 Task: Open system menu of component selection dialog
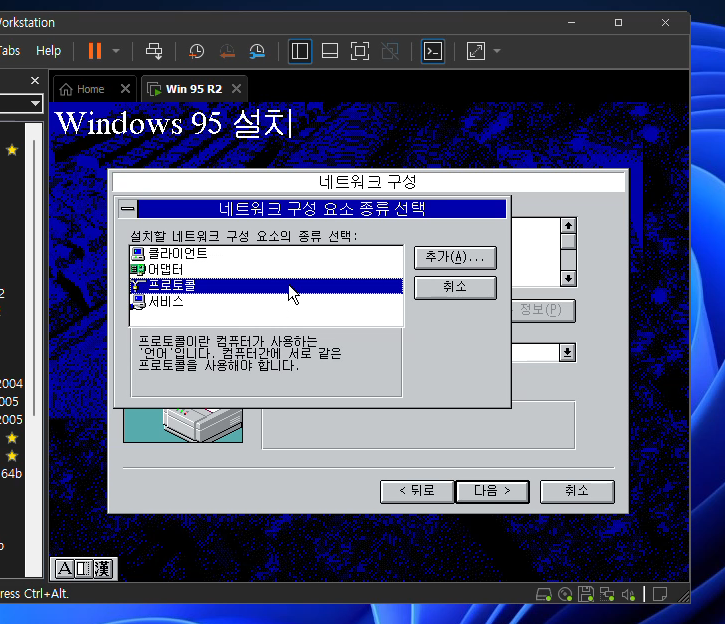point(128,208)
